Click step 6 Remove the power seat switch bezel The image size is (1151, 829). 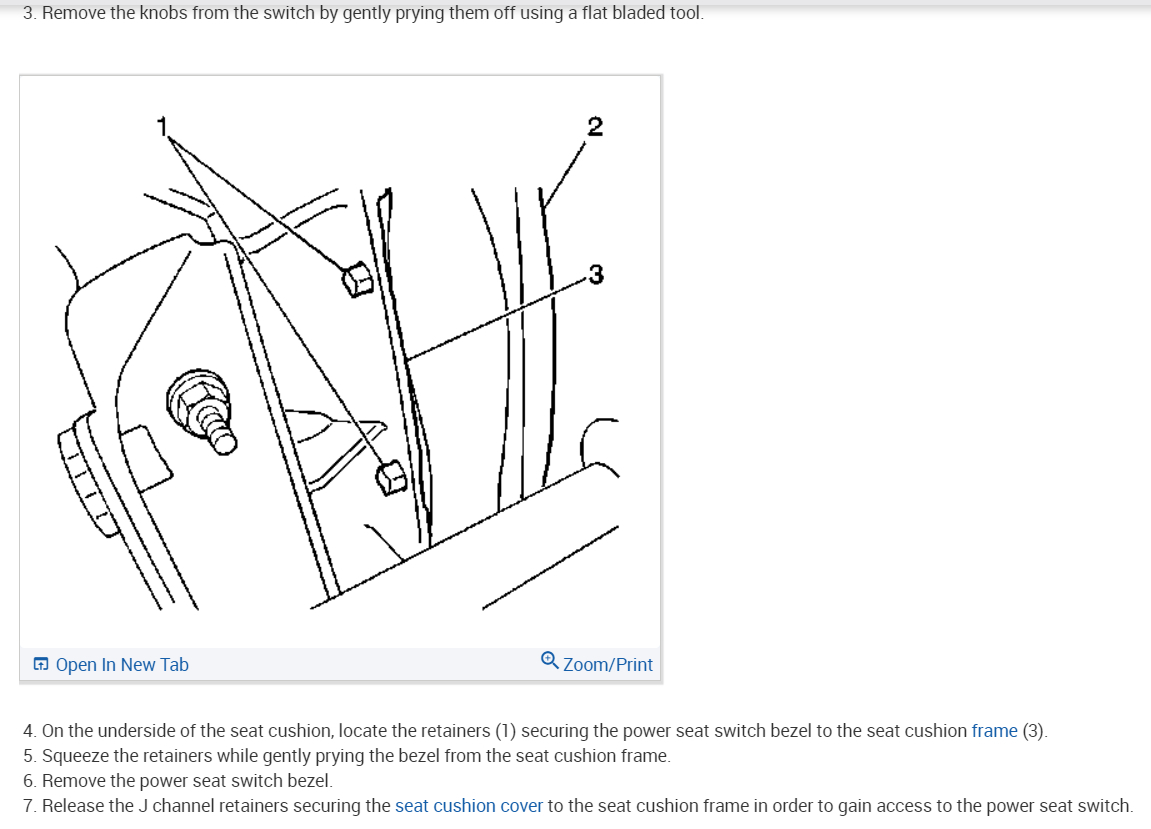[x=178, y=781]
